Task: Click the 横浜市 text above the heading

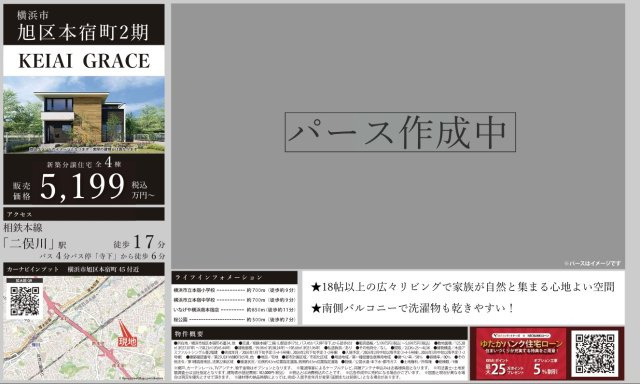Action: [x=33, y=16]
